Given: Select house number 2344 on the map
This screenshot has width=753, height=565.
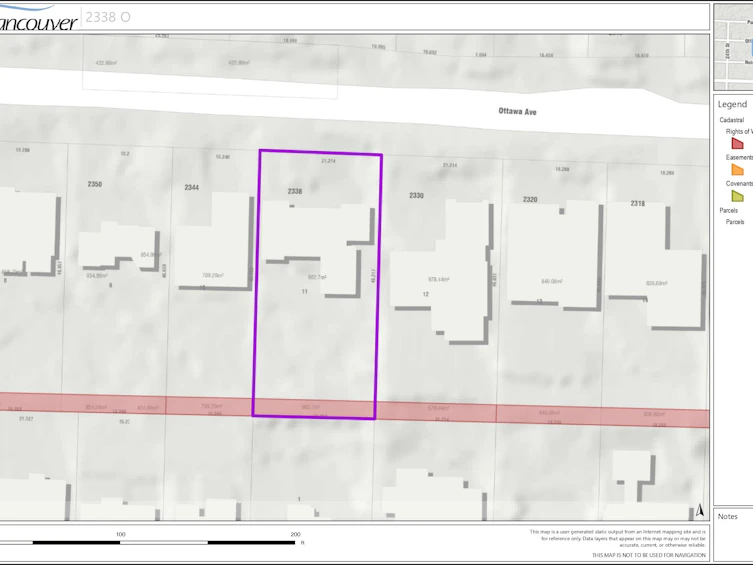Looking at the screenshot, I should click(192, 187).
